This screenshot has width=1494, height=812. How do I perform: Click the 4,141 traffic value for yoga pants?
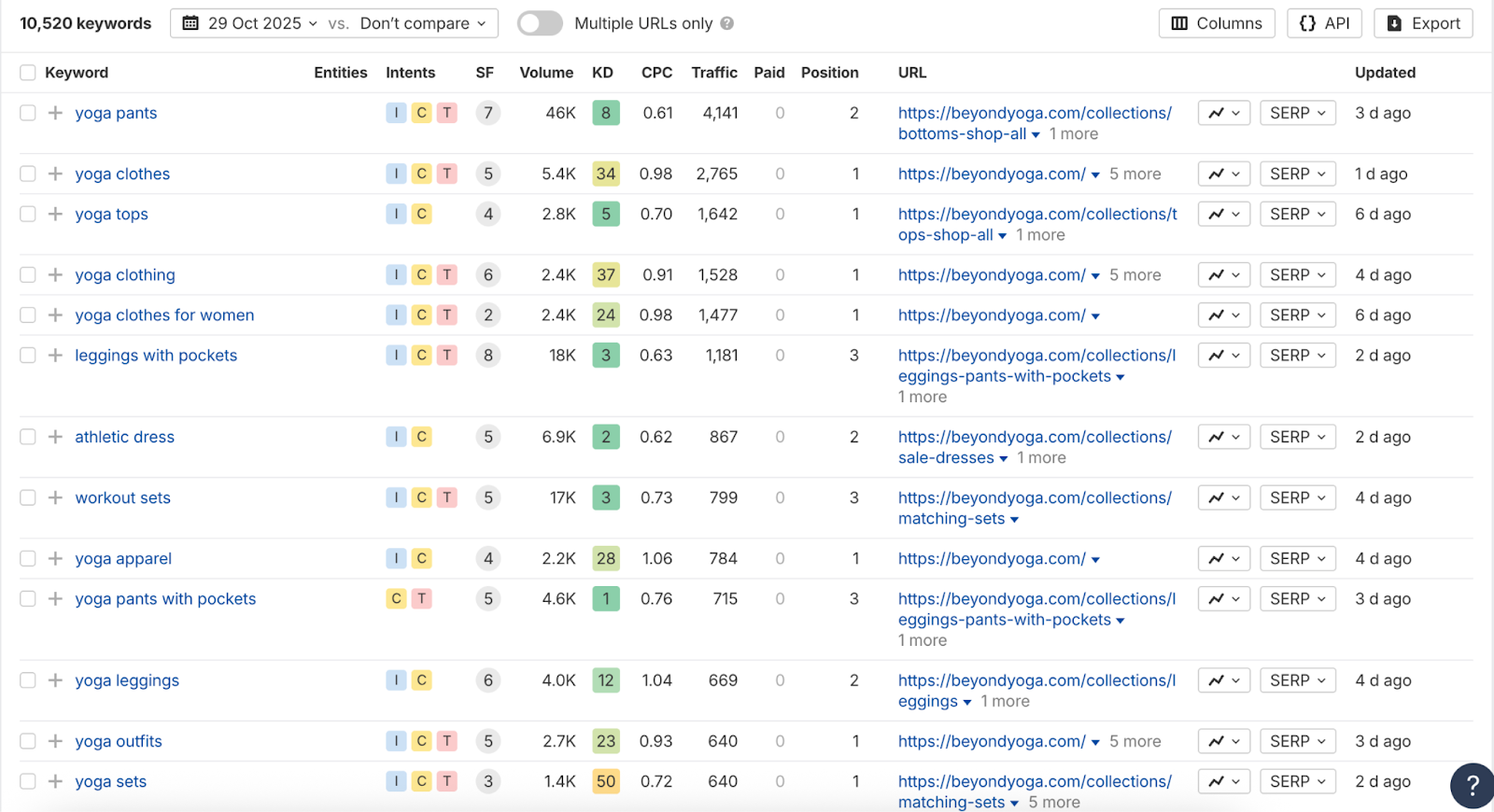click(x=720, y=113)
